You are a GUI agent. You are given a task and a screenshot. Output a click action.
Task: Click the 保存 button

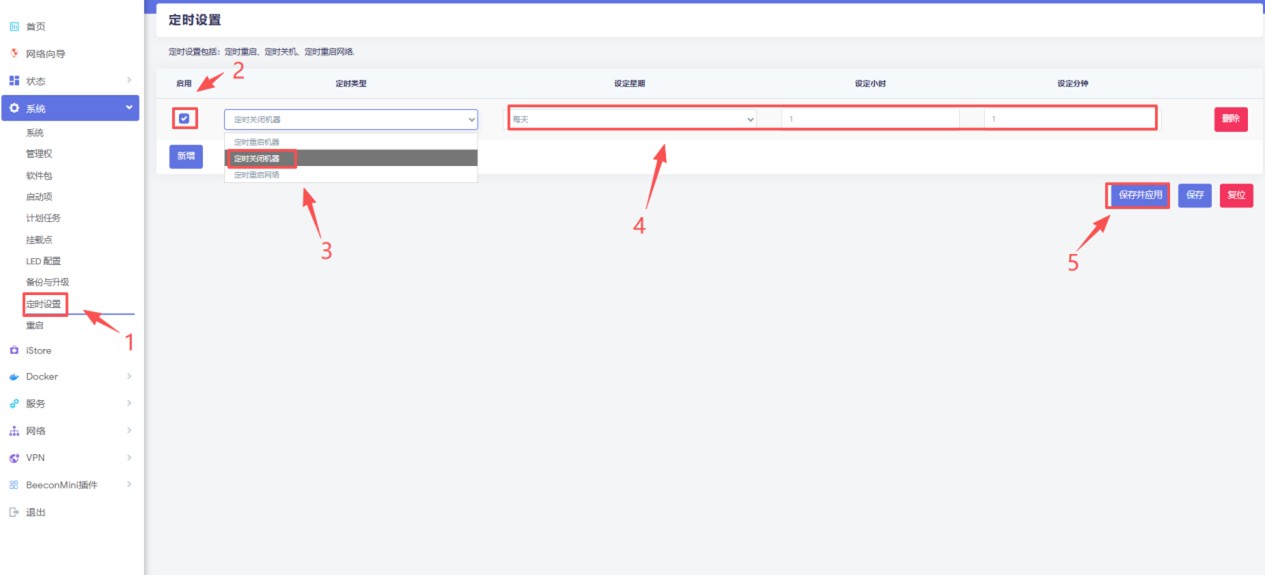click(1195, 195)
